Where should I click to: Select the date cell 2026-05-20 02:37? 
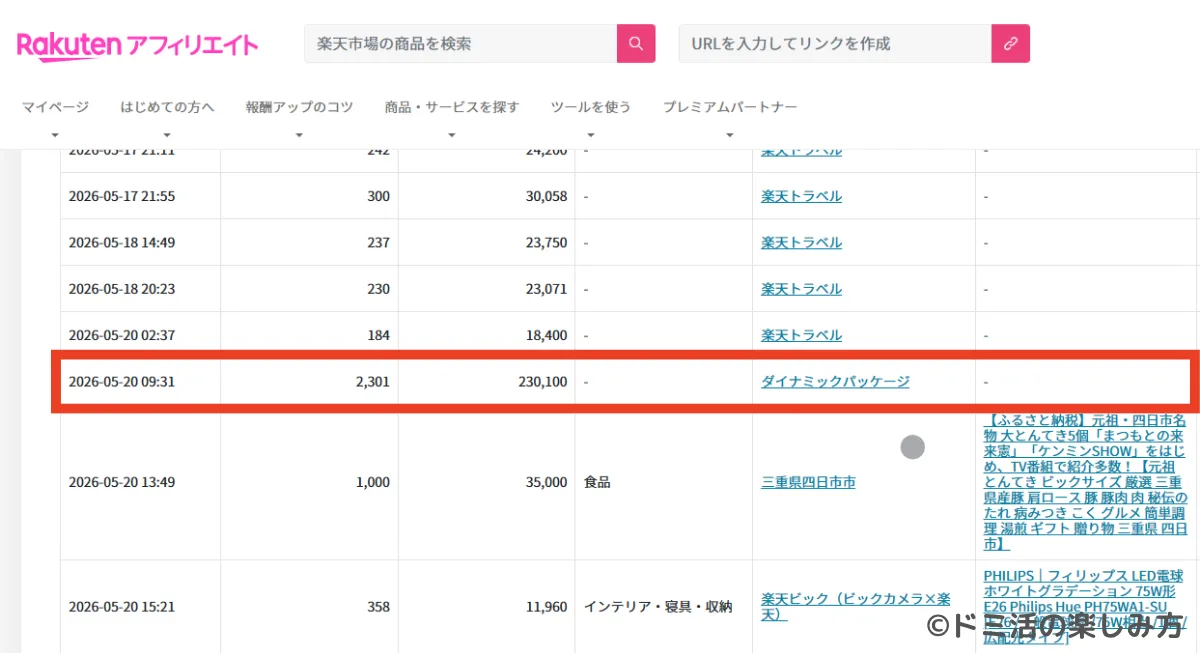coord(122,335)
